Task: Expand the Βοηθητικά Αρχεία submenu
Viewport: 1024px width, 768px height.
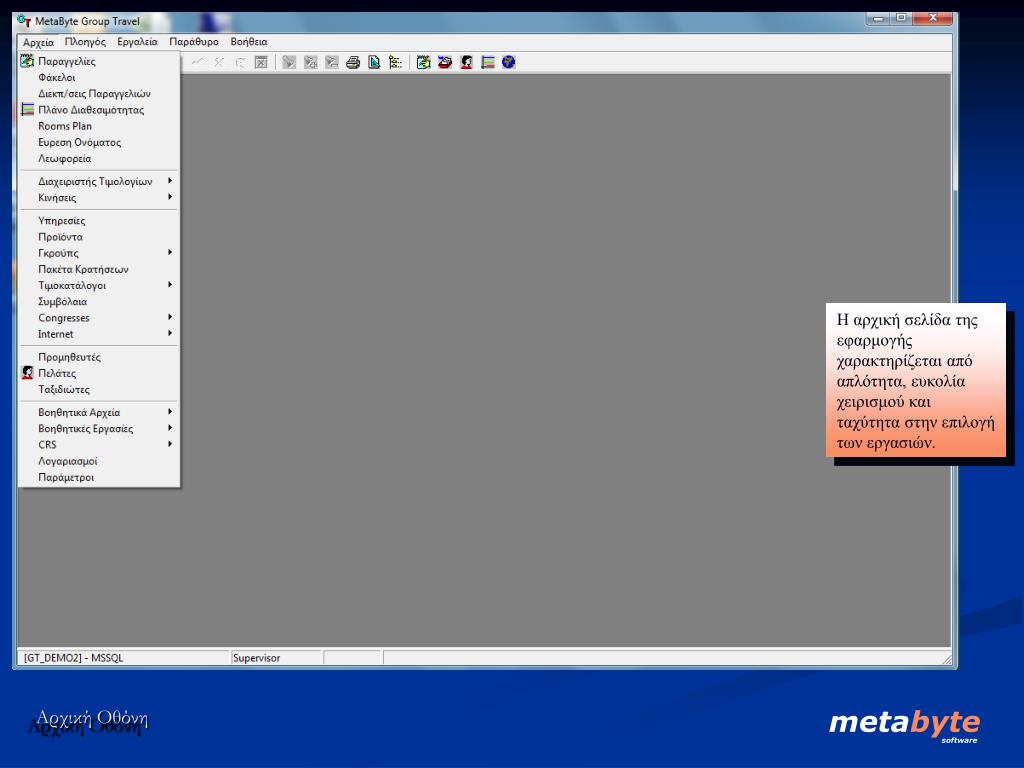Action: [x=99, y=413]
